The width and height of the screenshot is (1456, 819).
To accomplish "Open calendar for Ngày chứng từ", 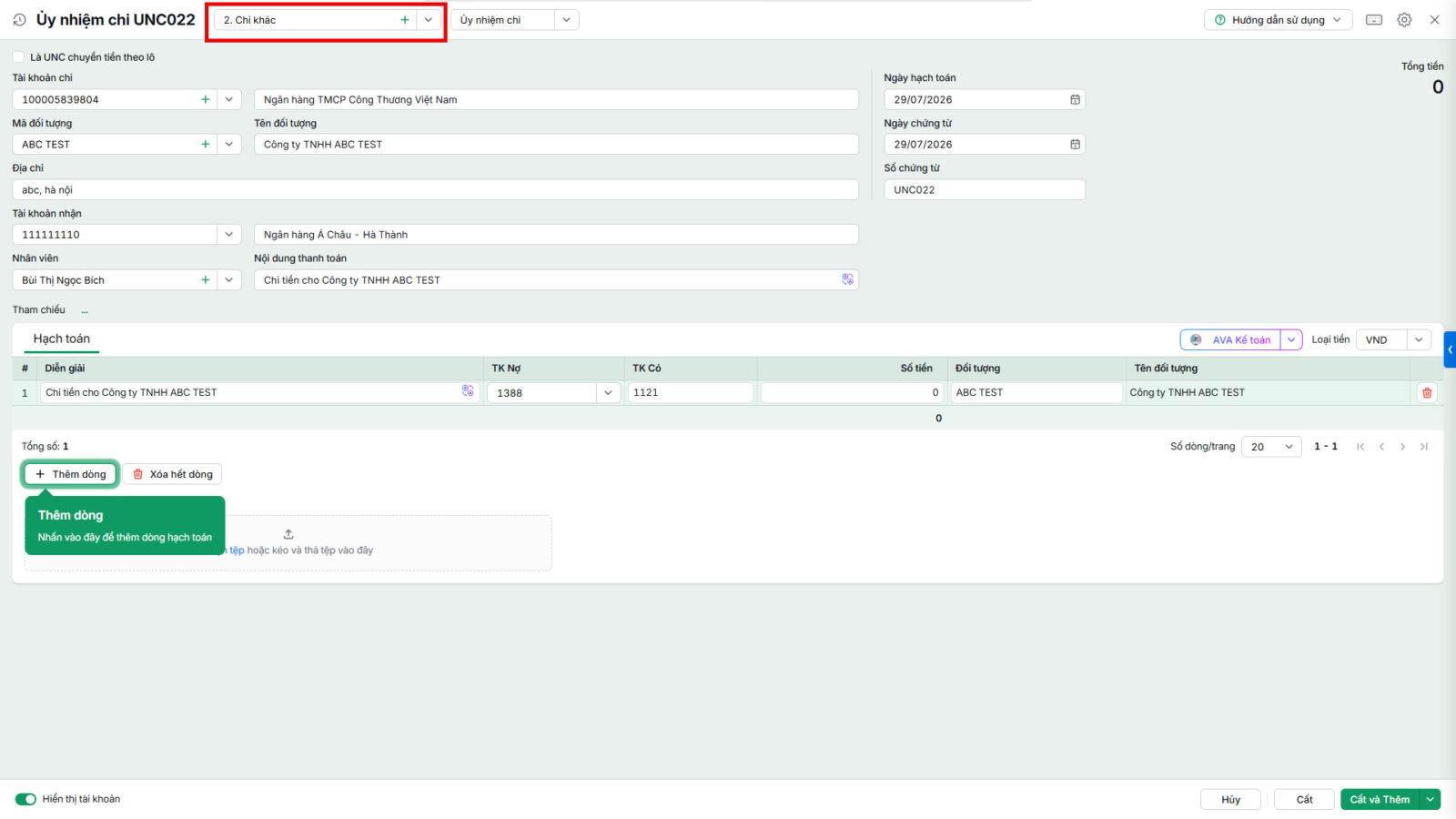I will [x=1075, y=145].
